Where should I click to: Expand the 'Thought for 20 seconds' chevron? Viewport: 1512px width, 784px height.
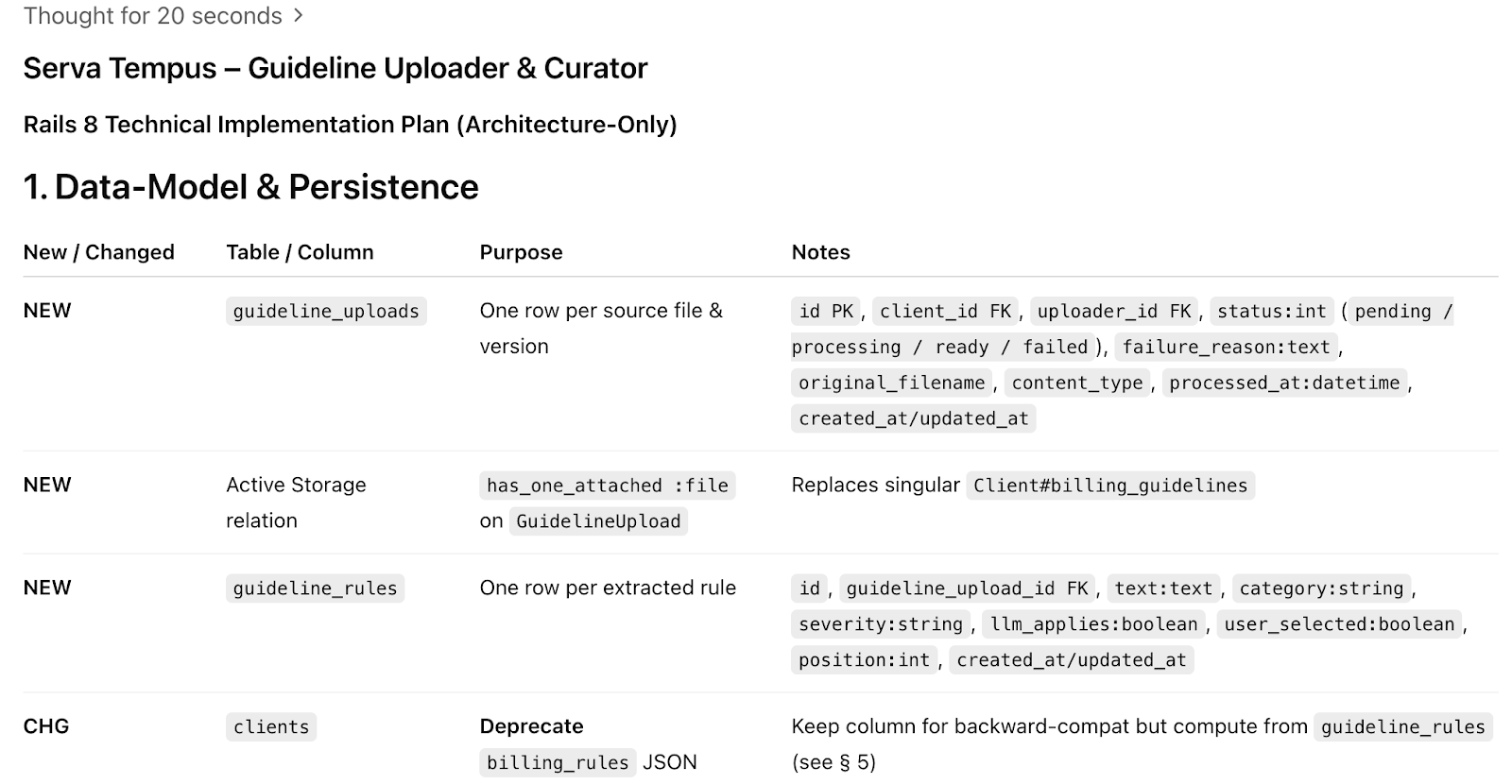(299, 16)
